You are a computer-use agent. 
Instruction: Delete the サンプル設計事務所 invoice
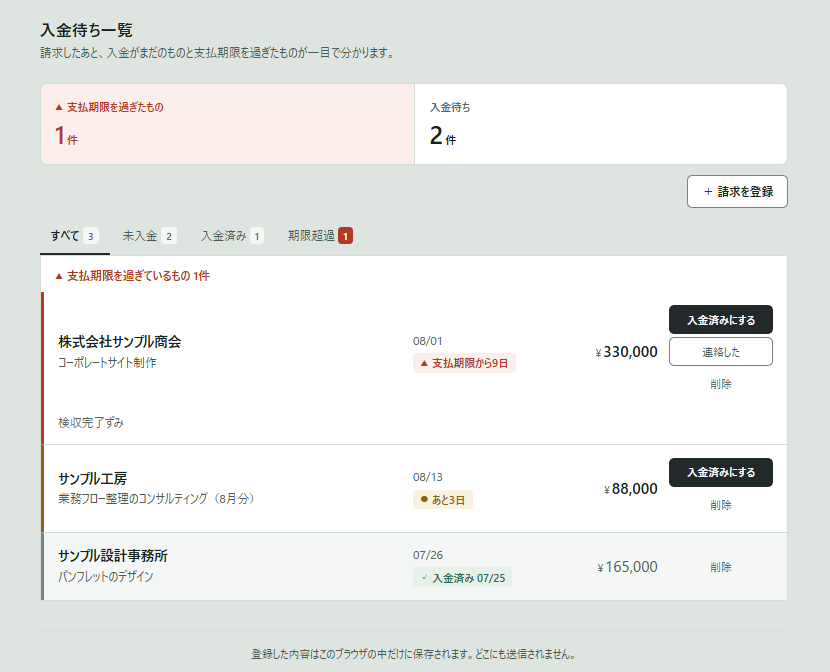720,567
